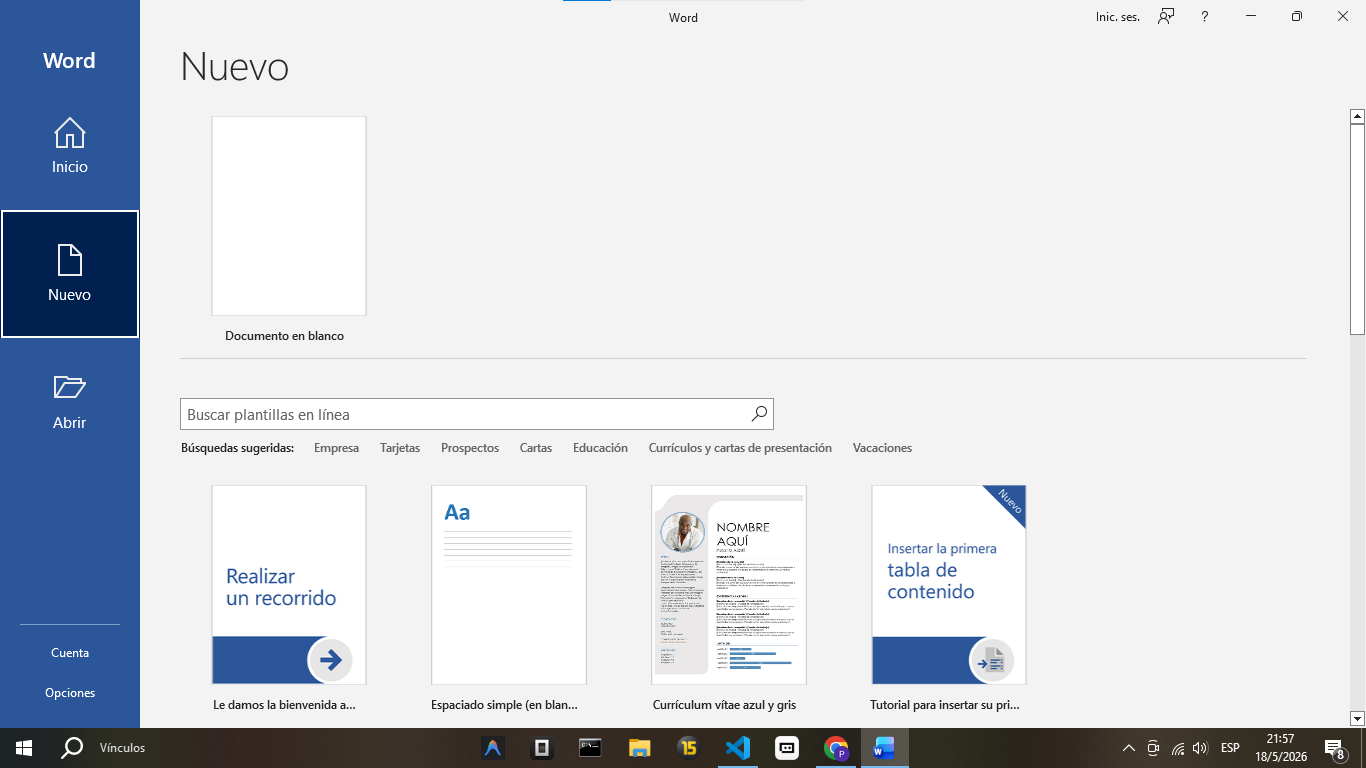Search suggested category Prospectos
This screenshot has width=1366, height=768.
pos(470,448)
